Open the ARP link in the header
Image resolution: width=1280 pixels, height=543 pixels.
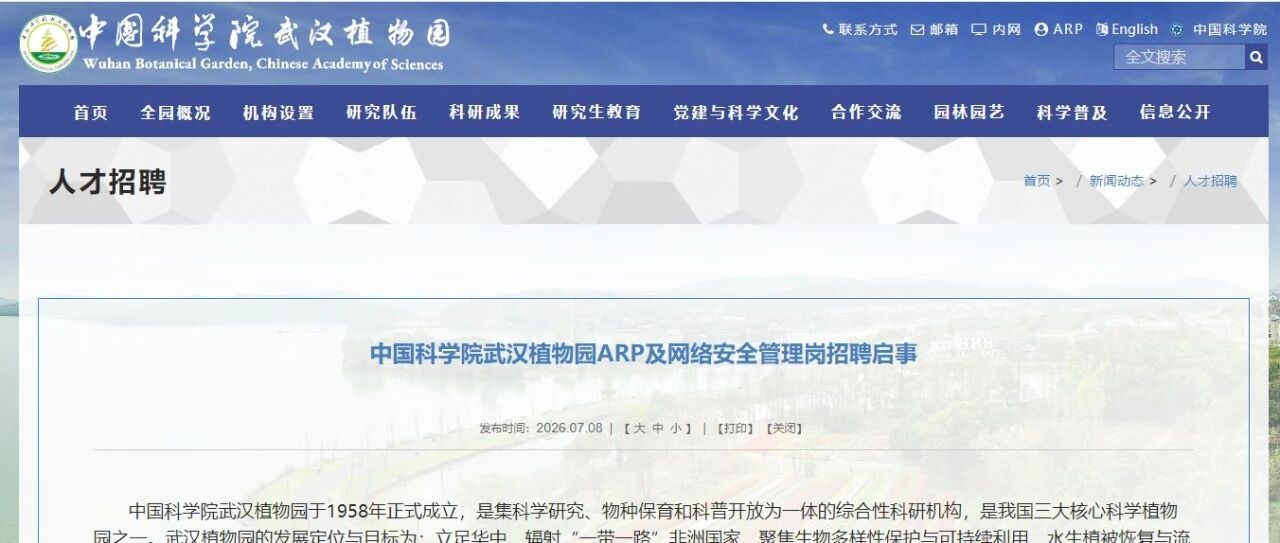point(1068,30)
